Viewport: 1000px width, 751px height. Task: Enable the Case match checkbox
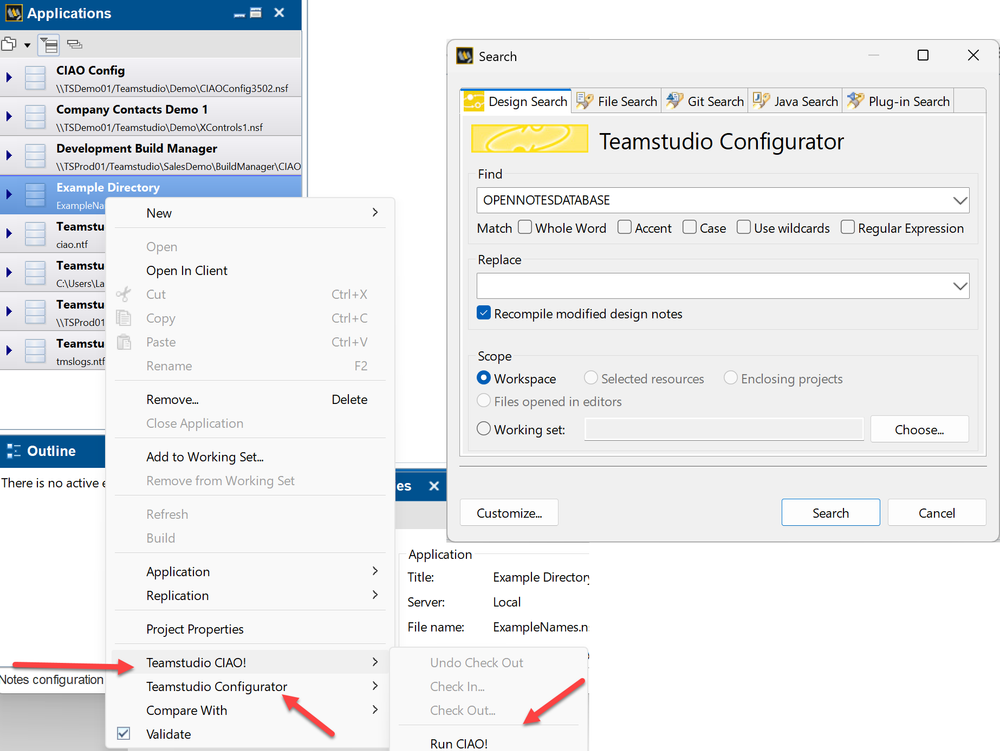(x=689, y=228)
